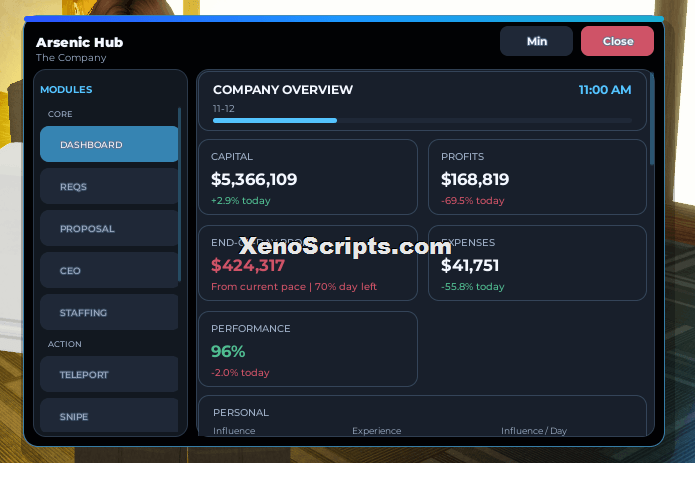Click the Expenses value $41,751

(470, 265)
